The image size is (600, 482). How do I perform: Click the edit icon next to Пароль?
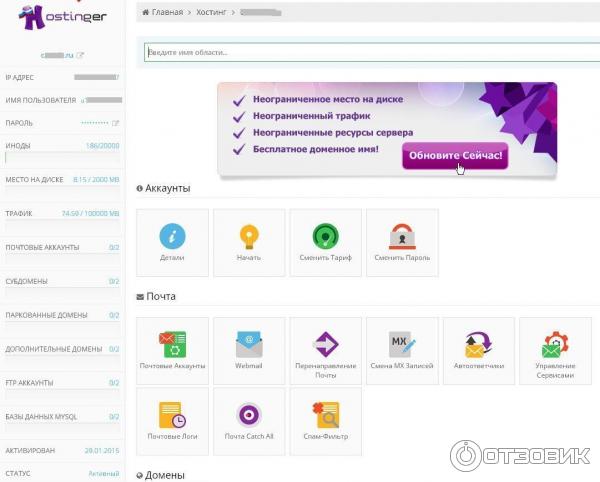click(x=115, y=123)
